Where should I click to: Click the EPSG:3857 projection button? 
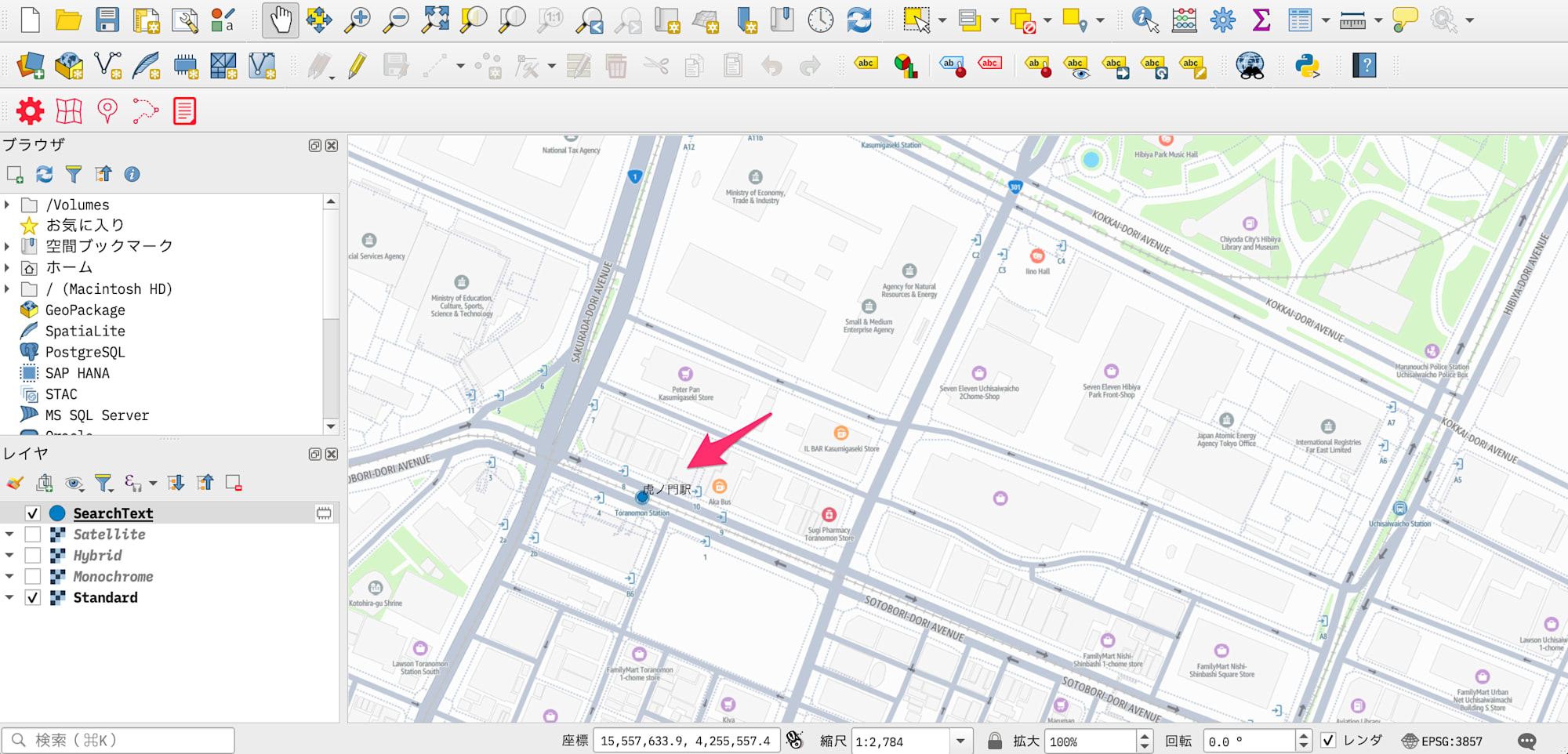point(1443,741)
